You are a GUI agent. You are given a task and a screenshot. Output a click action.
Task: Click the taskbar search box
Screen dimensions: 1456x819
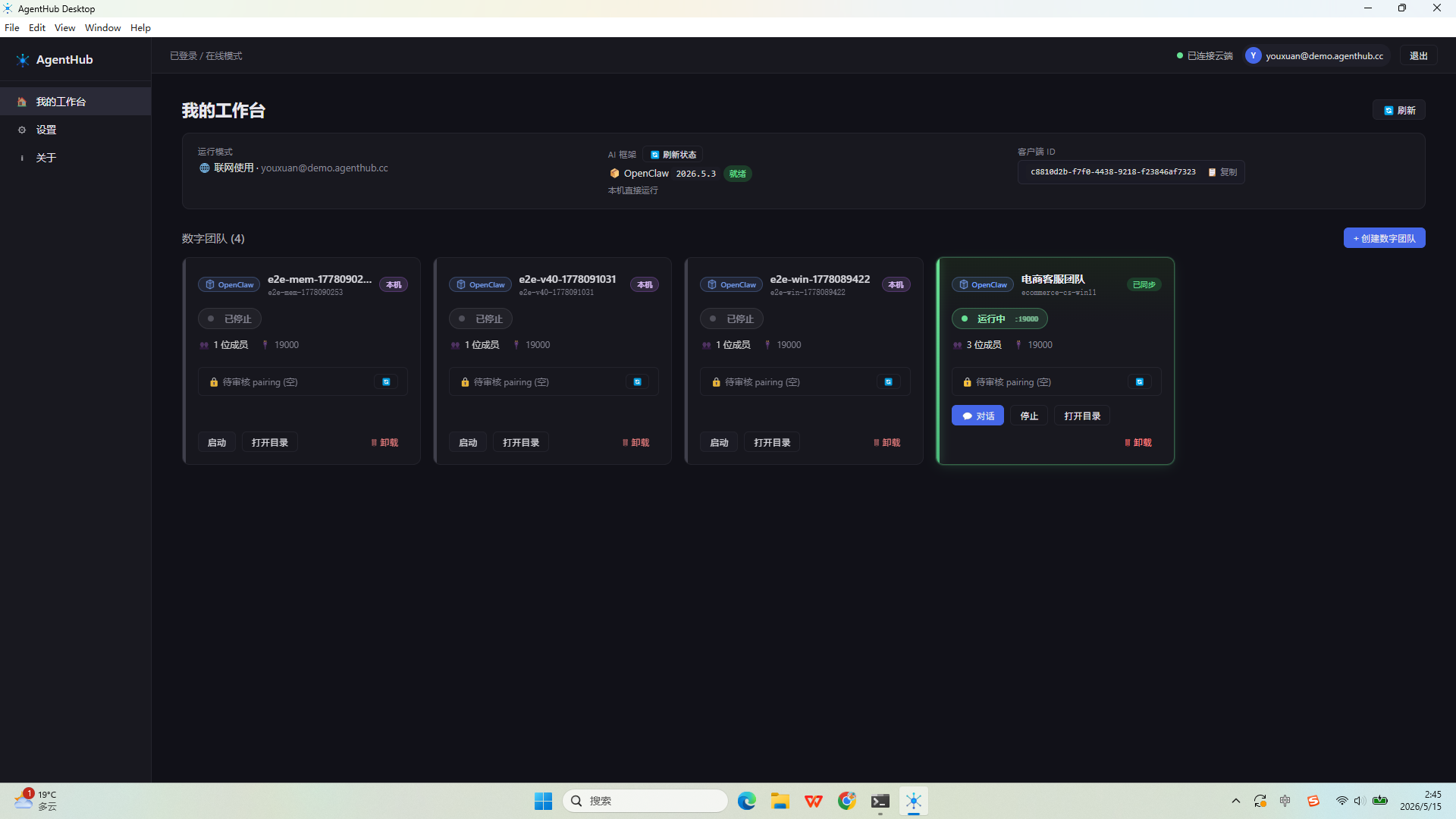645,801
